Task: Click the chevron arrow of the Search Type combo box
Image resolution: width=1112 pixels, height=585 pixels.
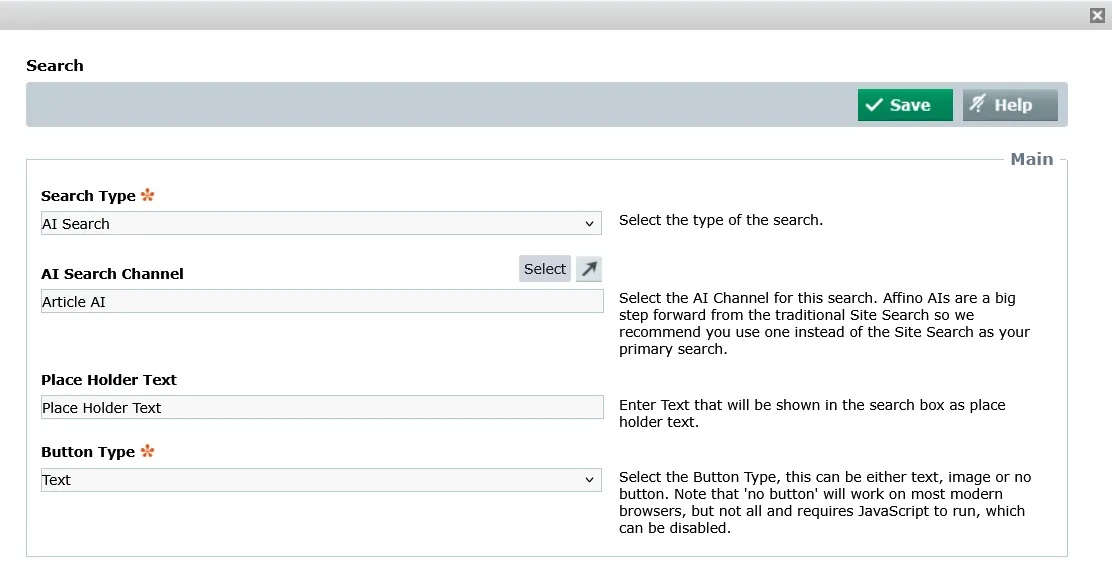Action: [589, 224]
